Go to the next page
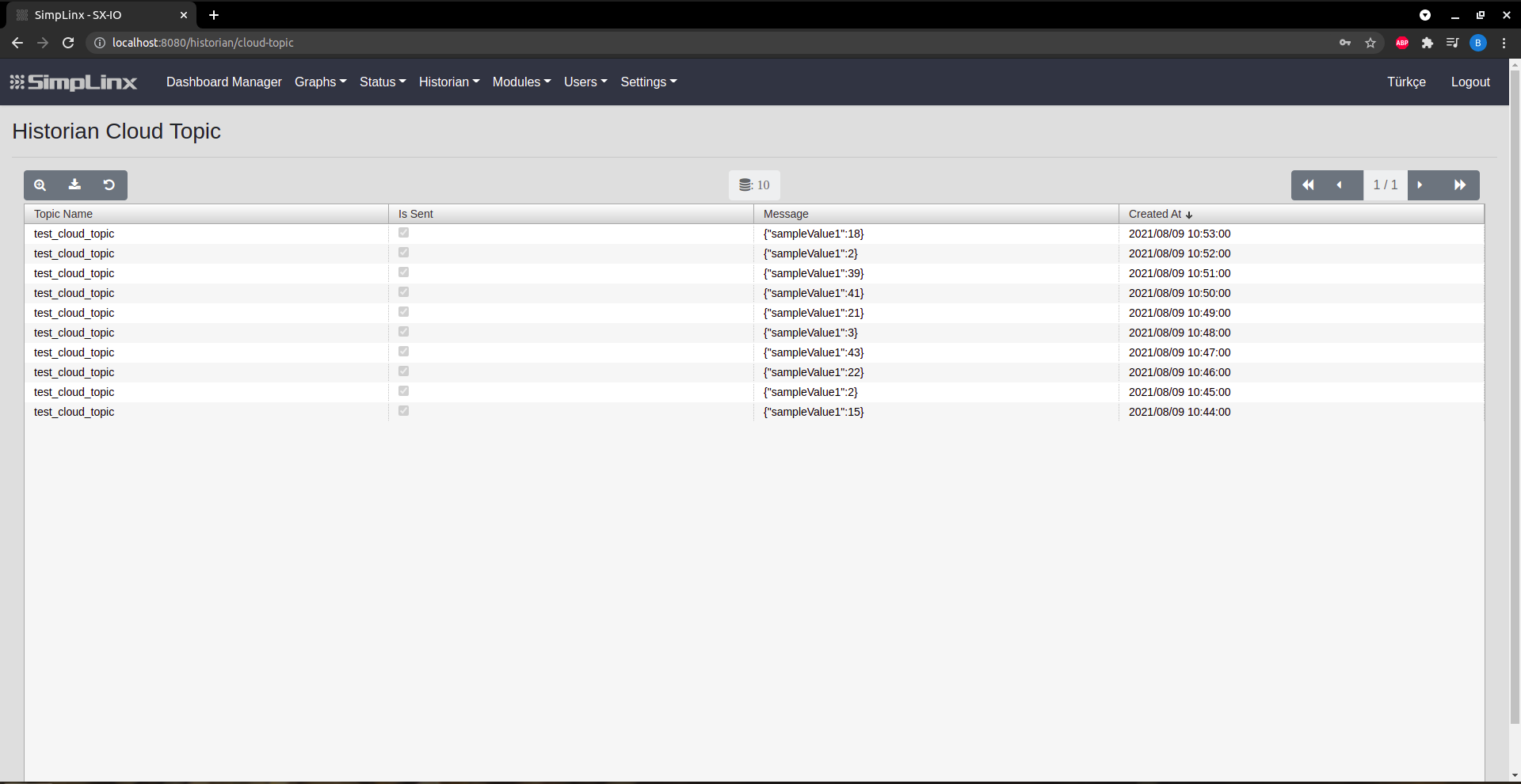This screenshot has width=1521, height=784. pos(1420,185)
